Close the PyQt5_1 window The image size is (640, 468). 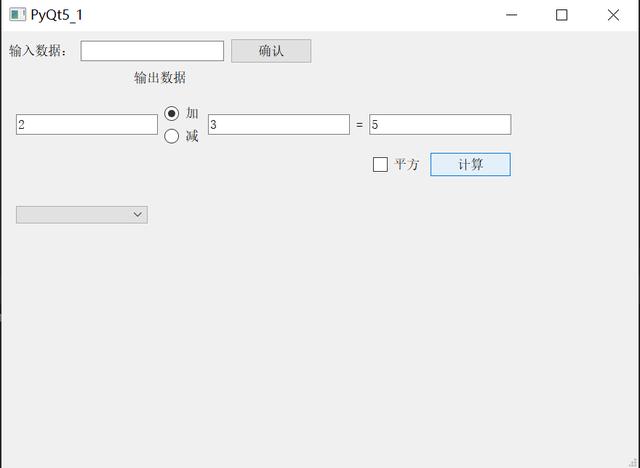(x=613, y=15)
